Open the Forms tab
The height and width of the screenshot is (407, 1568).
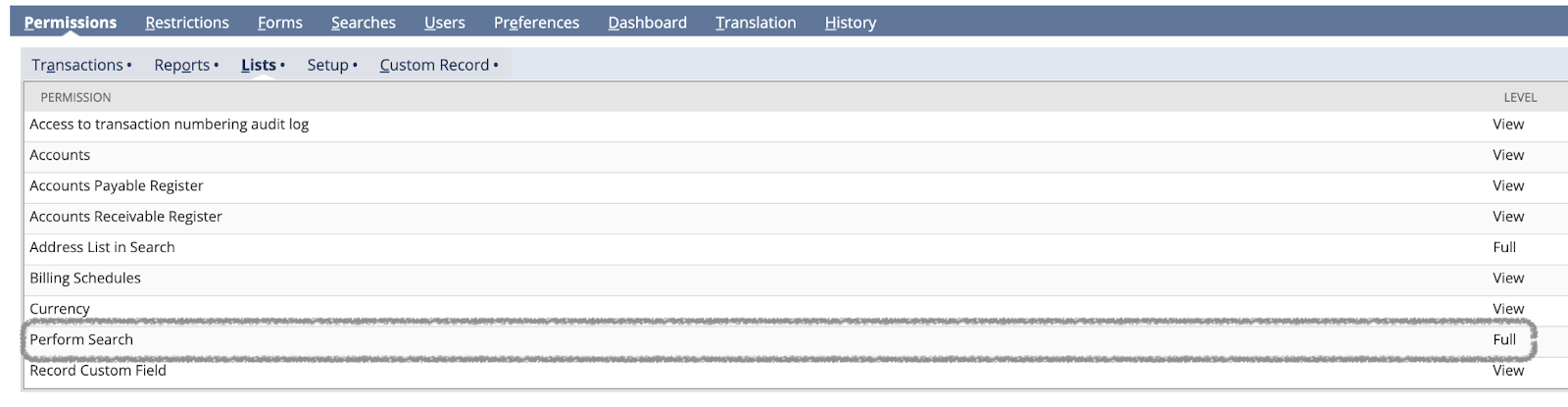280,22
